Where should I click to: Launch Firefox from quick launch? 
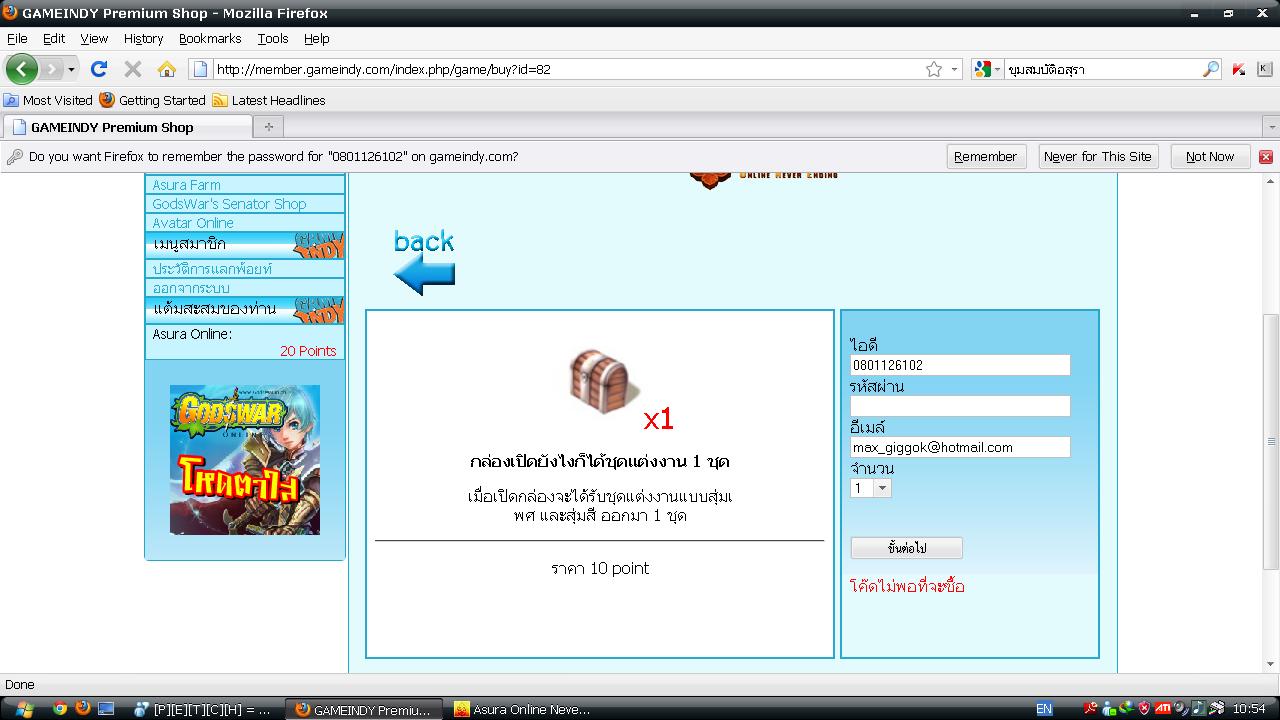pyautogui.click(x=82, y=709)
